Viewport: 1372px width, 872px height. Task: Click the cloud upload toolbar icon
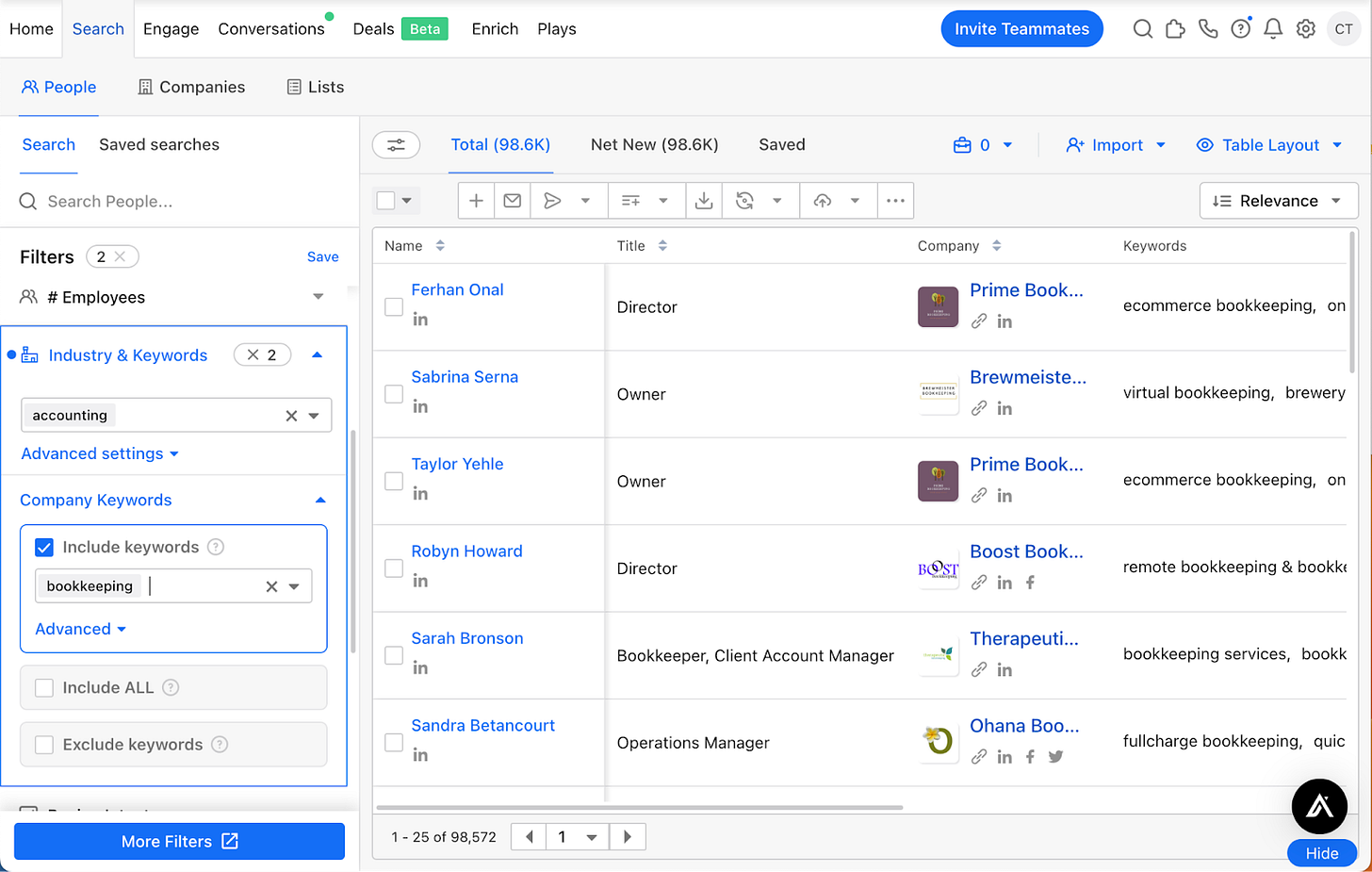click(x=823, y=201)
